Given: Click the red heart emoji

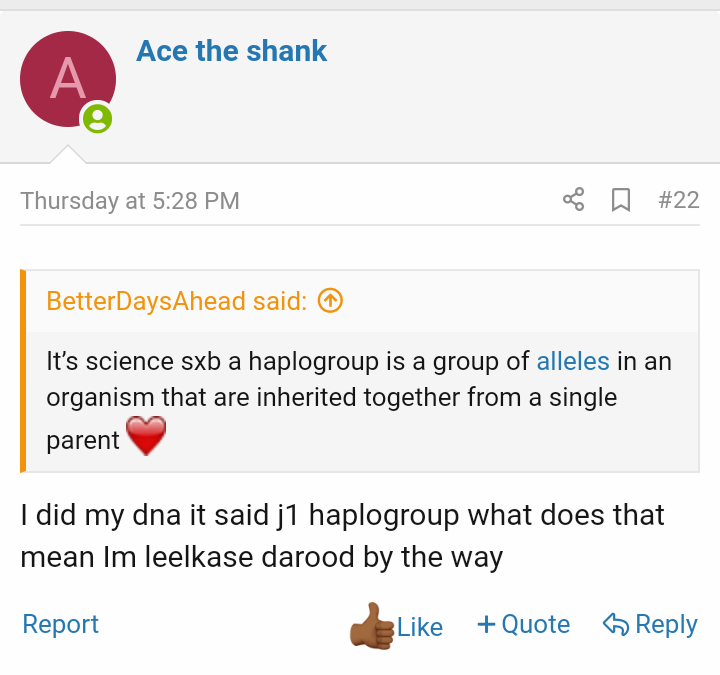Looking at the screenshot, I should (146, 437).
